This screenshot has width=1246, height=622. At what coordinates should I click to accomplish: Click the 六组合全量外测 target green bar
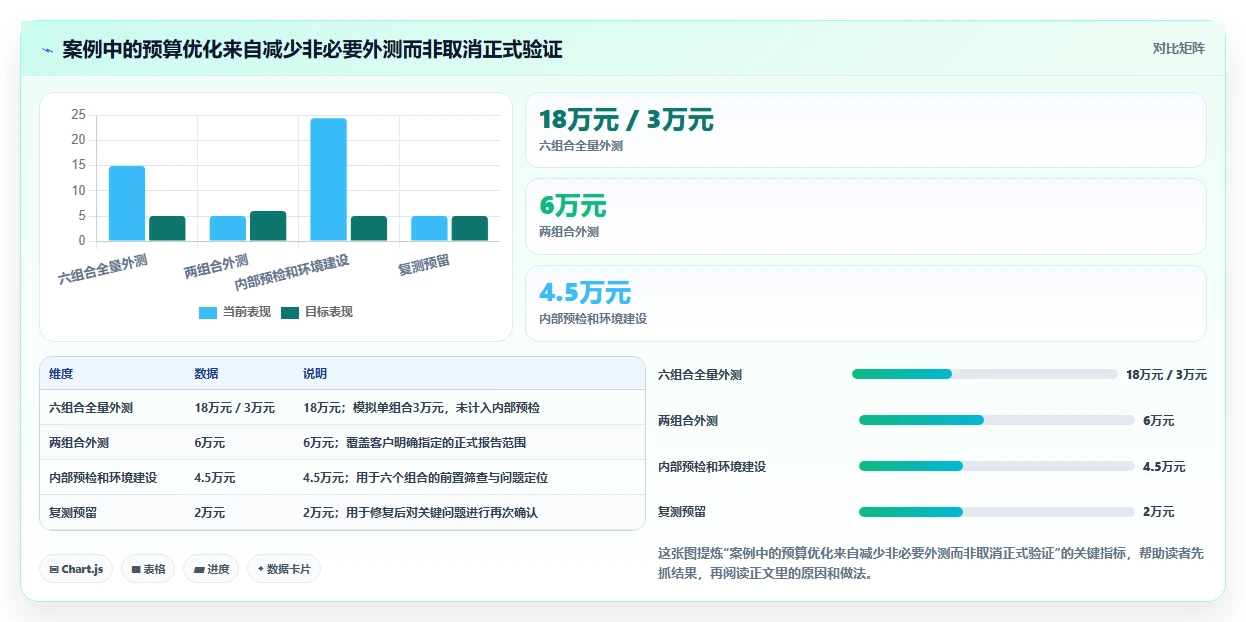(x=167, y=228)
